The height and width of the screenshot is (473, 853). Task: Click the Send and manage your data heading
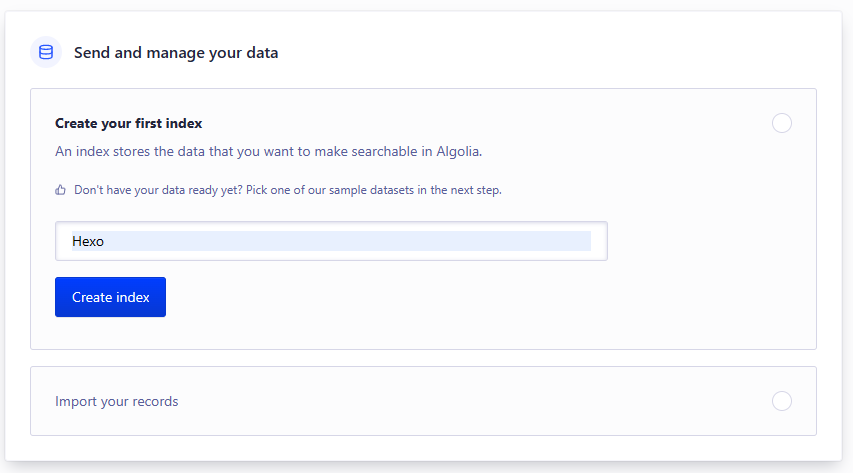[176, 52]
